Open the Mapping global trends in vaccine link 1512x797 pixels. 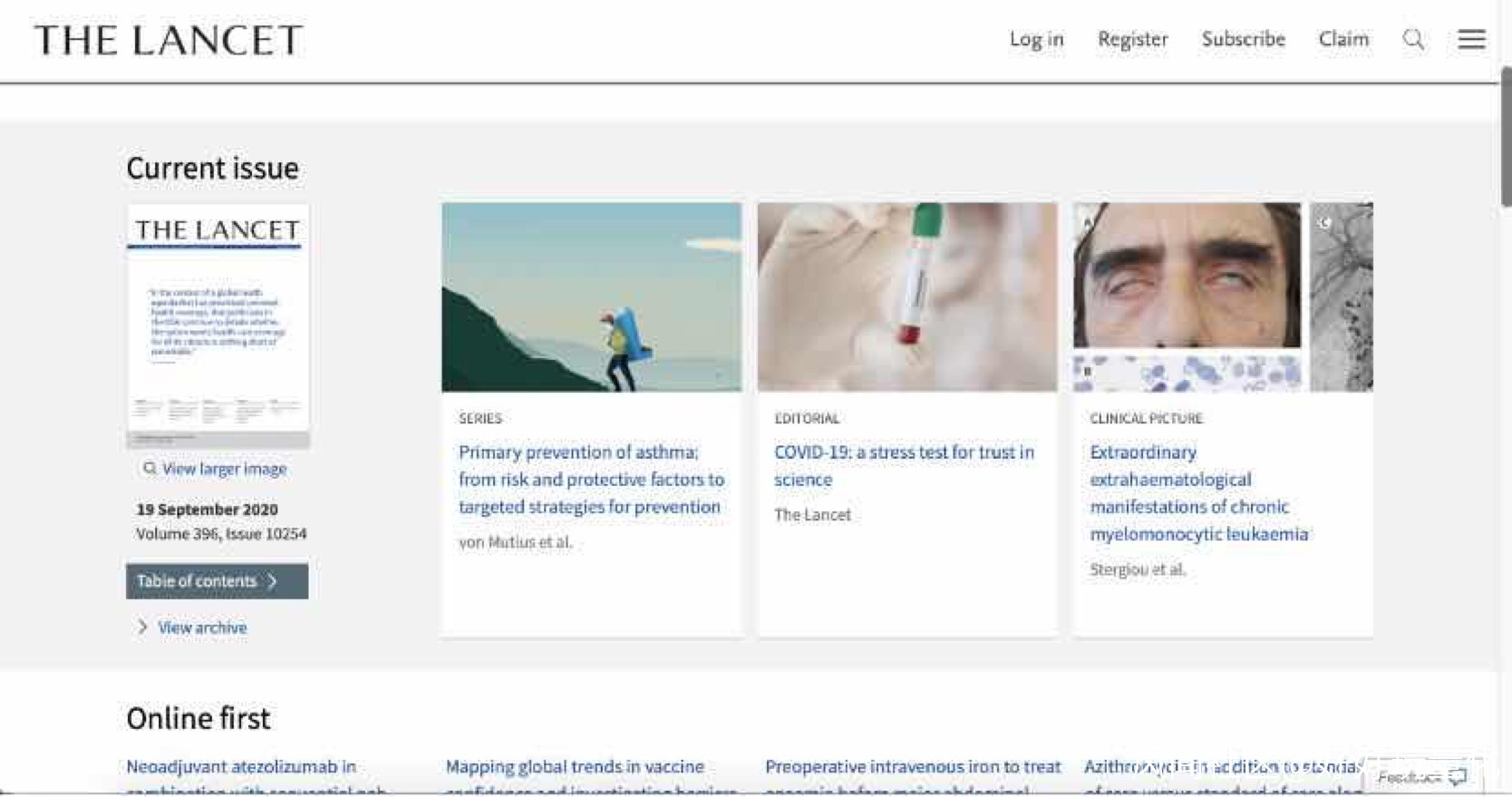point(591,777)
